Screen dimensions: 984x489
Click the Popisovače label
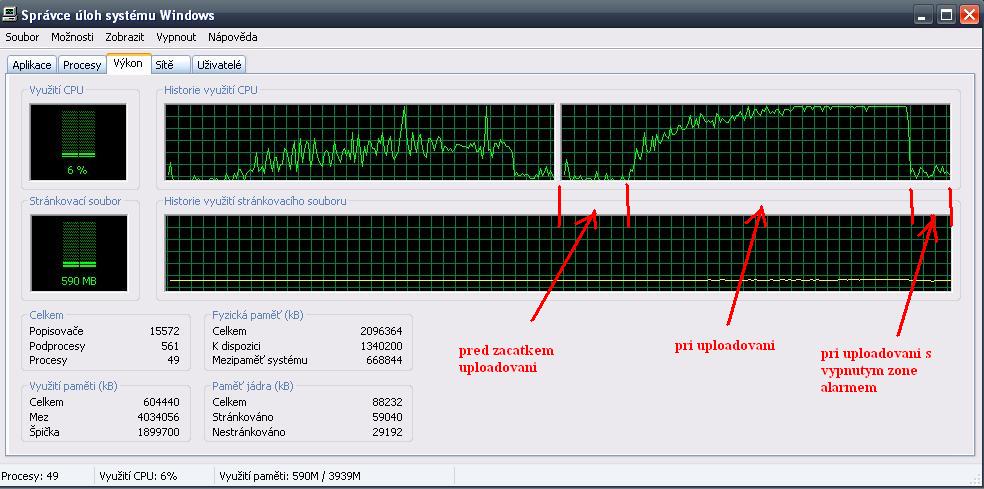point(56,331)
